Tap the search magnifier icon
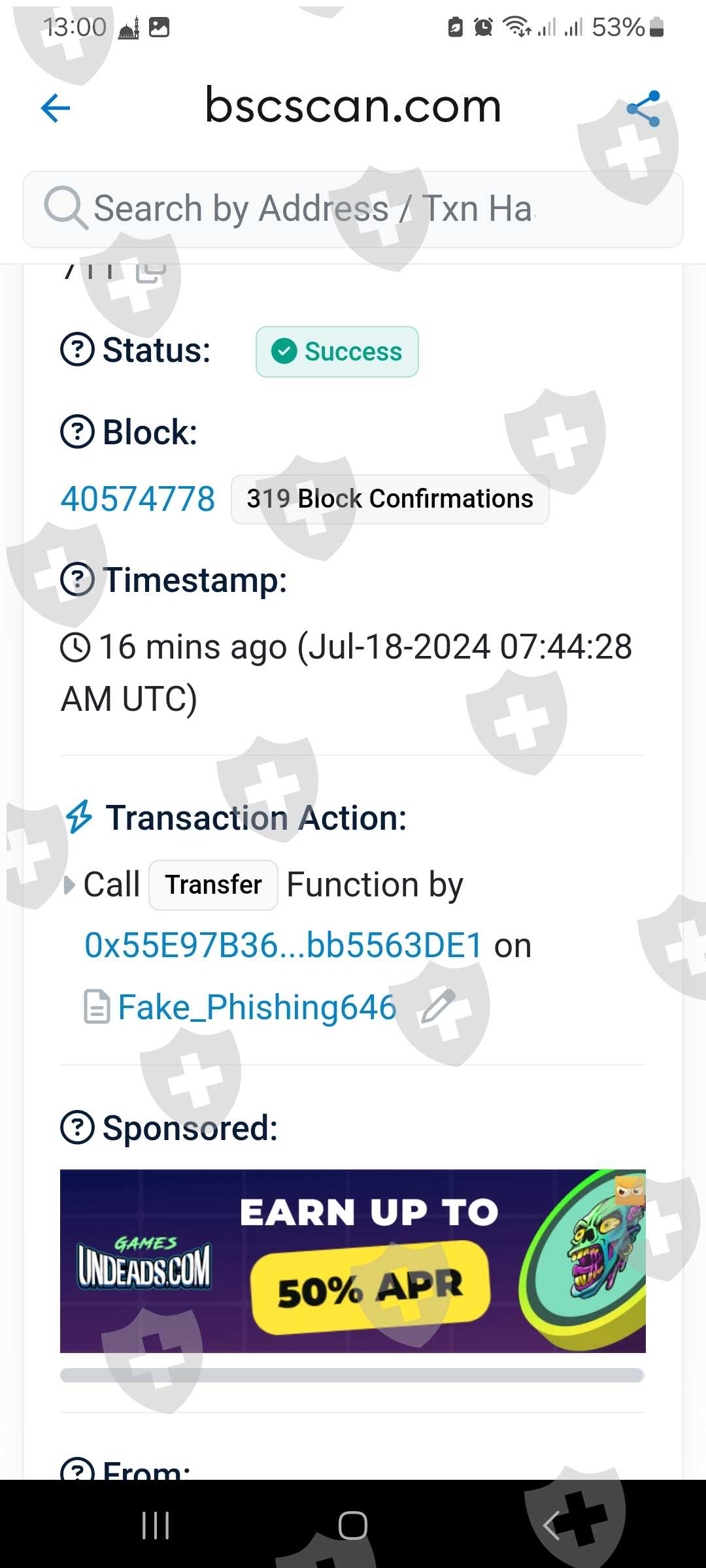Screen dimensions: 706x1568 click(x=65, y=208)
